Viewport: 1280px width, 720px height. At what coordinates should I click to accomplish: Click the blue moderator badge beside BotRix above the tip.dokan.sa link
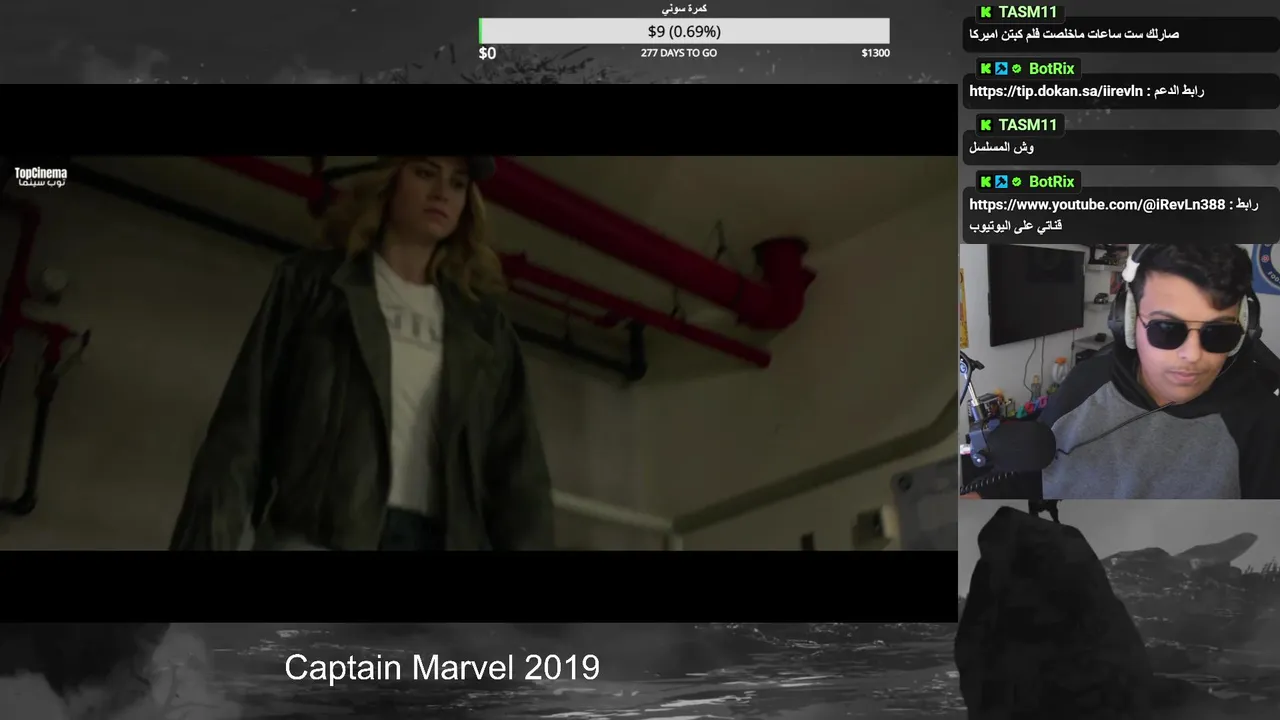pyautogui.click(x=1001, y=69)
